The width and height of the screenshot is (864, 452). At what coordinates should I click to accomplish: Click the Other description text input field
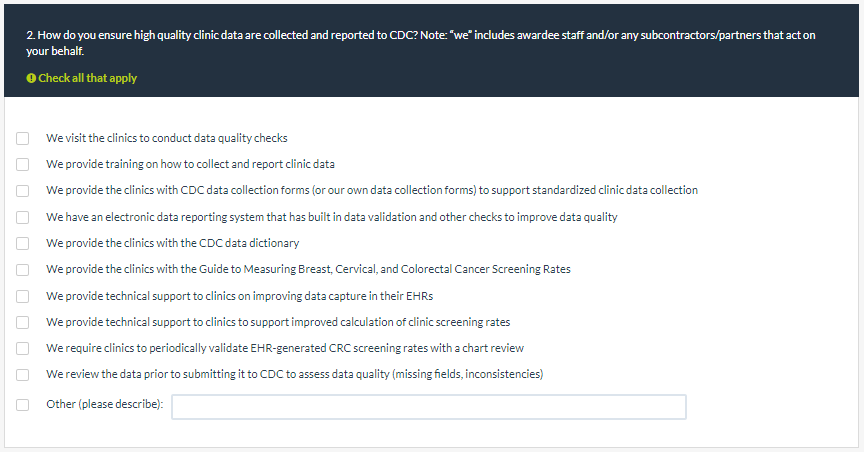pyautogui.click(x=429, y=406)
